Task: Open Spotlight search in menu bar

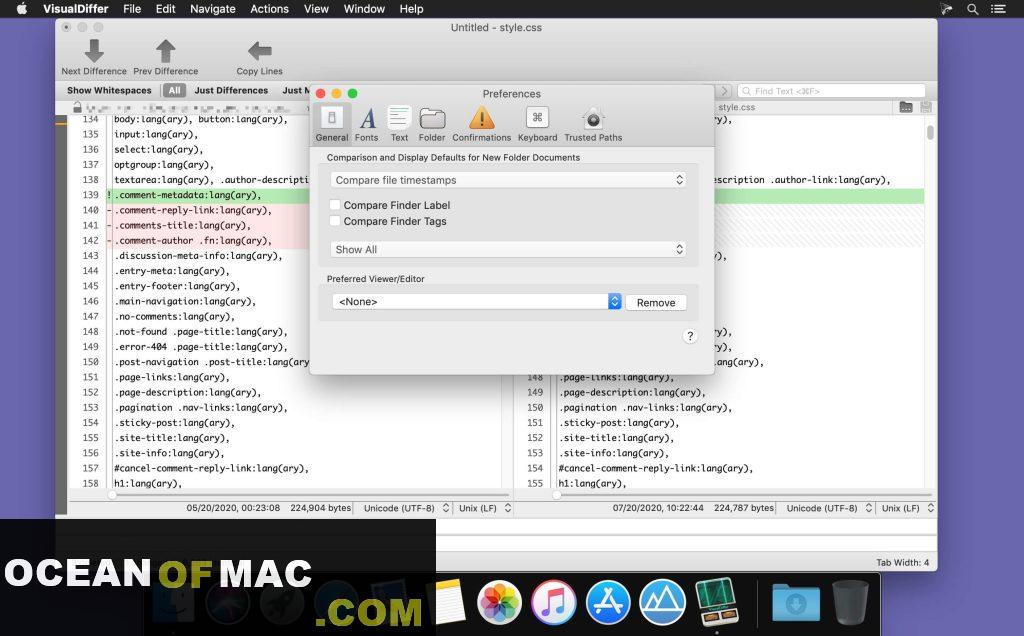Action: 972,9
